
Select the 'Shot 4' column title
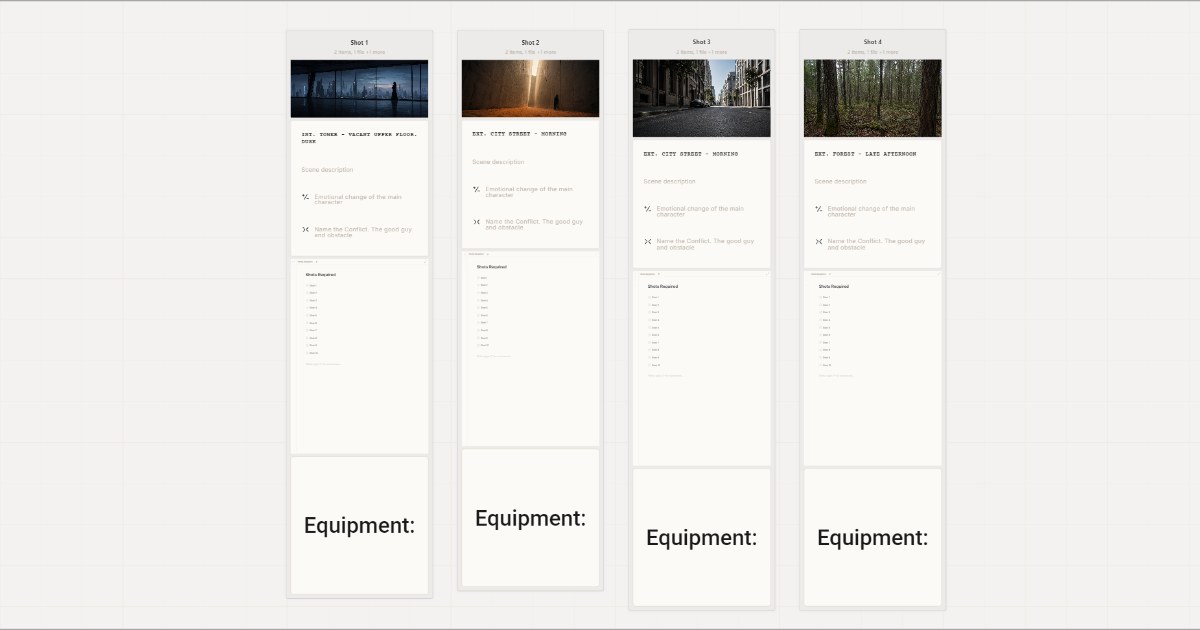pyautogui.click(x=872, y=43)
